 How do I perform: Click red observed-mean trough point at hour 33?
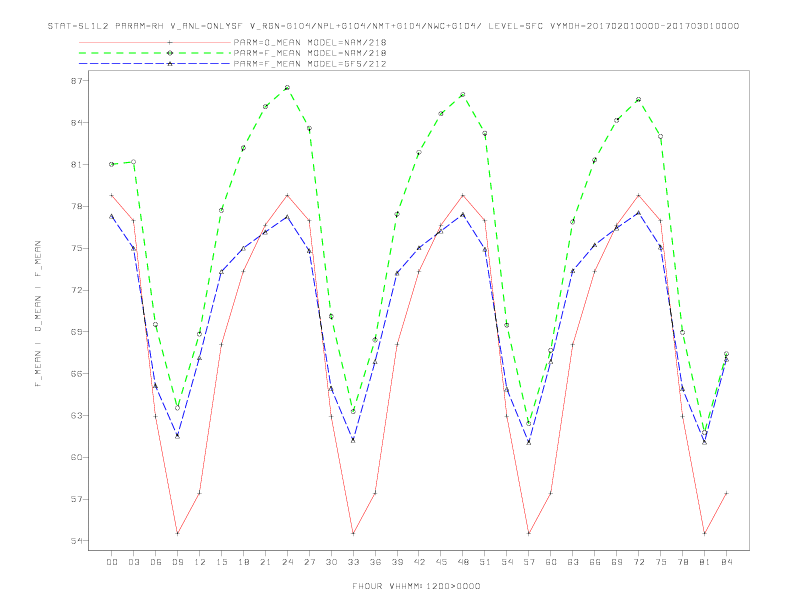(x=353, y=533)
